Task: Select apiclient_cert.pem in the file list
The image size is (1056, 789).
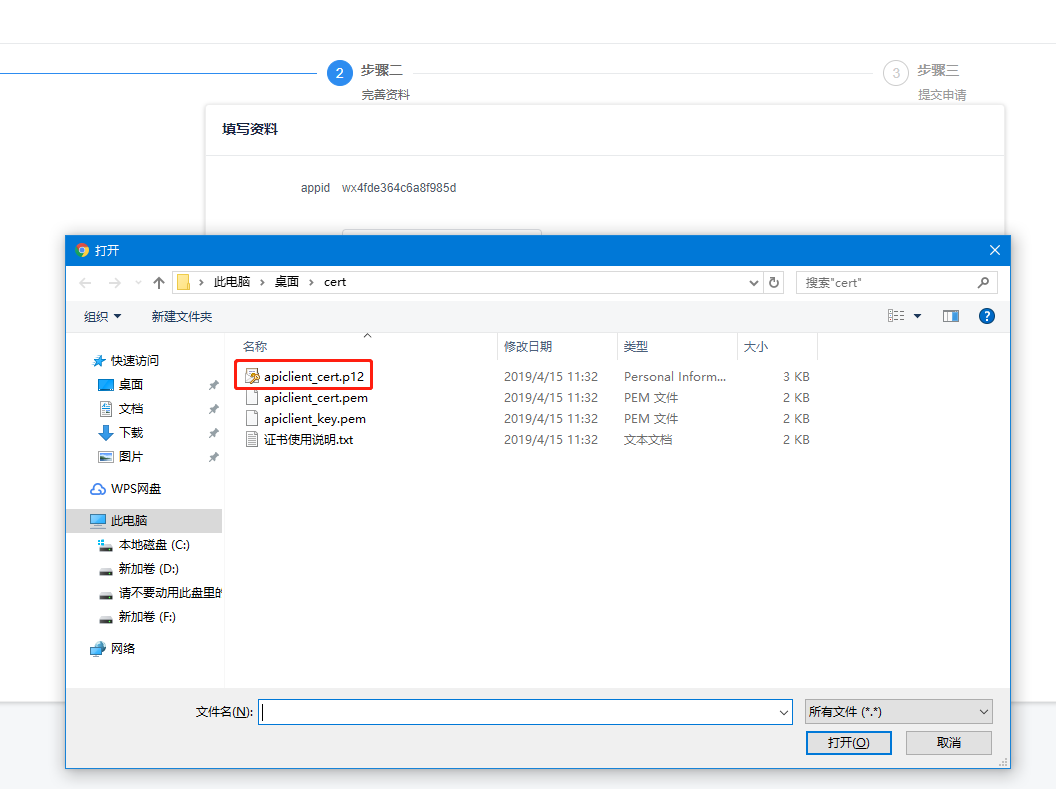Action: pyautogui.click(x=315, y=398)
